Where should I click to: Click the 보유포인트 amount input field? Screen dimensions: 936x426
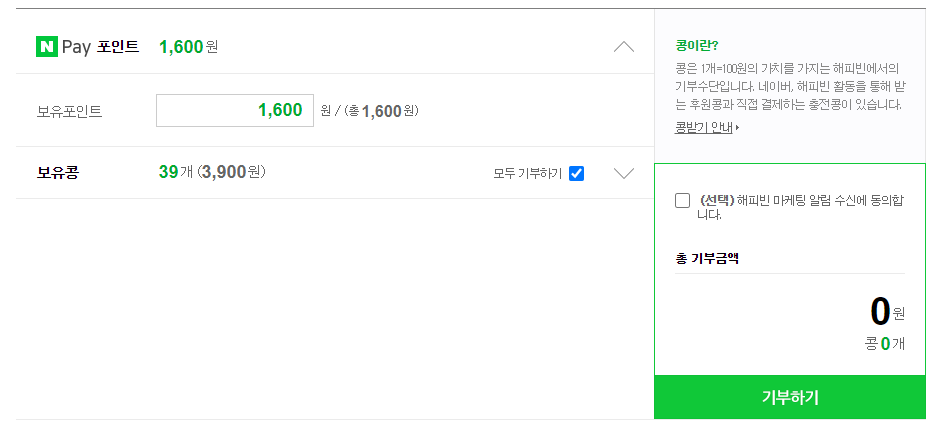click(235, 110)
